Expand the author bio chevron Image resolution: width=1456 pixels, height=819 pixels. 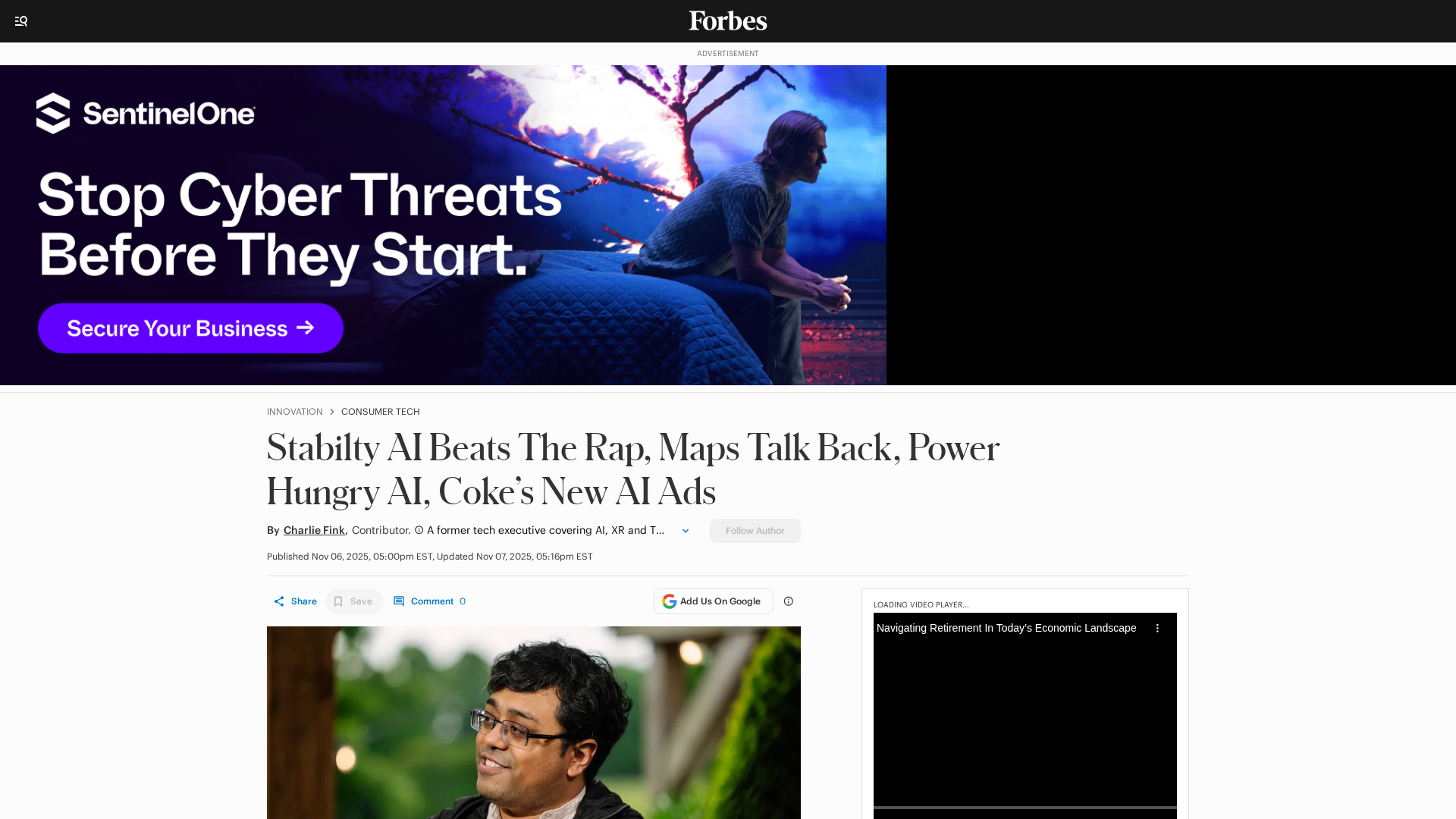pos(686,531)
